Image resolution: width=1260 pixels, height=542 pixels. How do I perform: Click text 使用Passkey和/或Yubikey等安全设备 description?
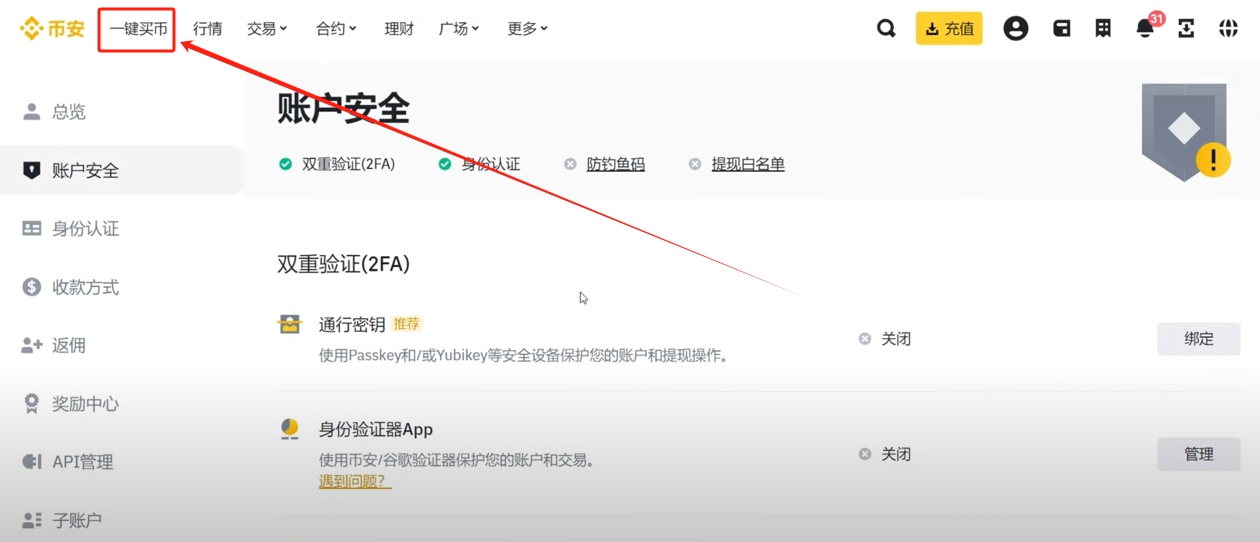(523, 355)
